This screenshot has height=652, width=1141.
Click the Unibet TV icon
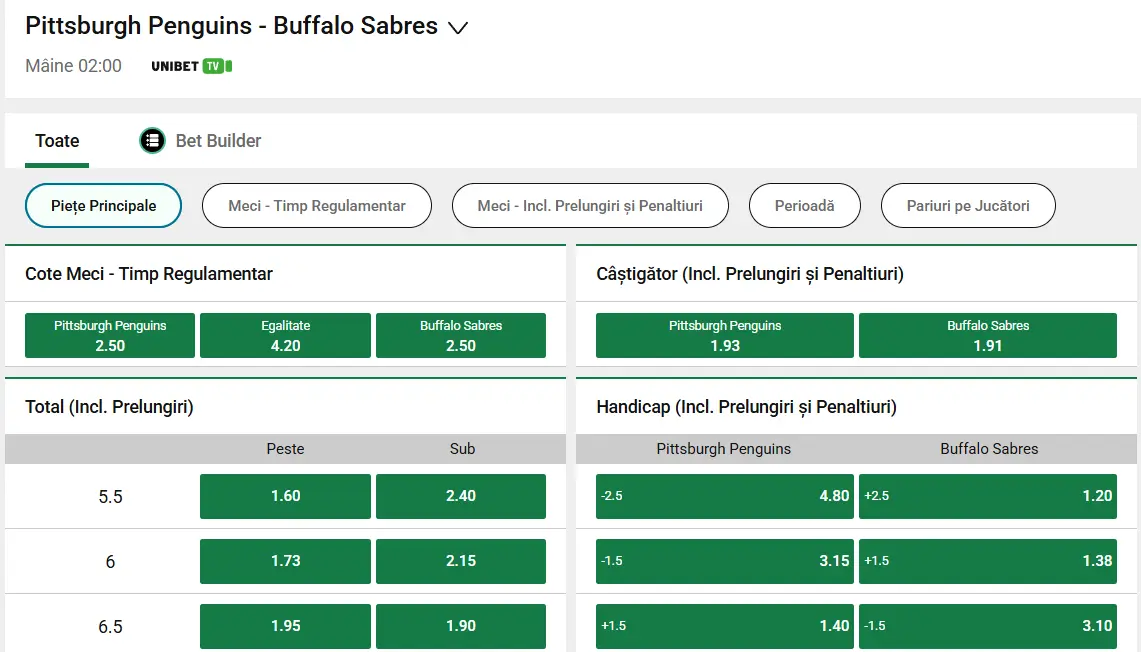190,65
